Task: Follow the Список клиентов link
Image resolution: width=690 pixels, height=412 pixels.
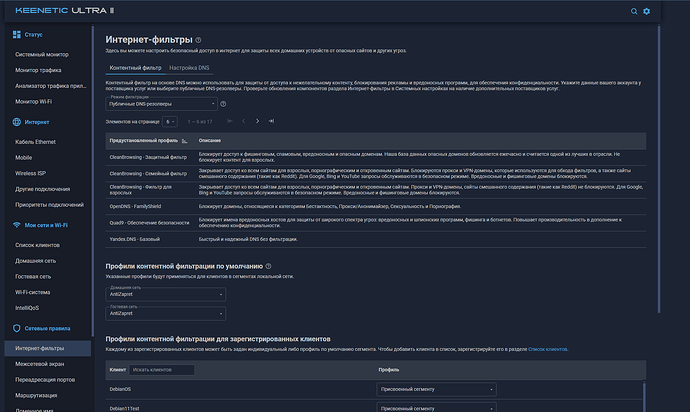Action: (x=547, y=349)
